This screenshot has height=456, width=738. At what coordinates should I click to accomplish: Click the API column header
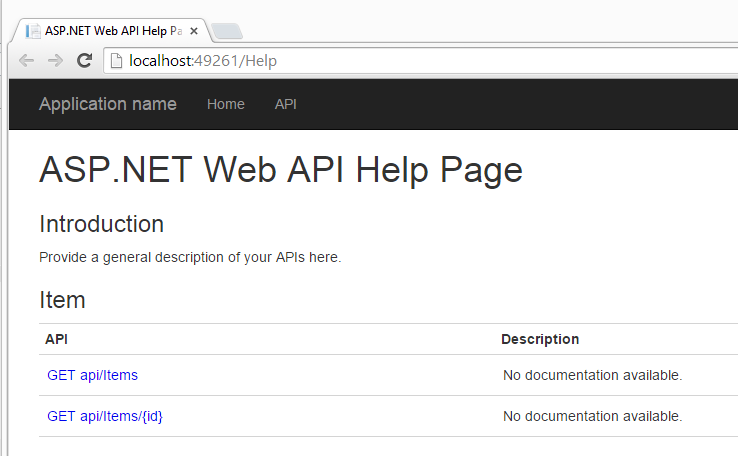[56, 339]
